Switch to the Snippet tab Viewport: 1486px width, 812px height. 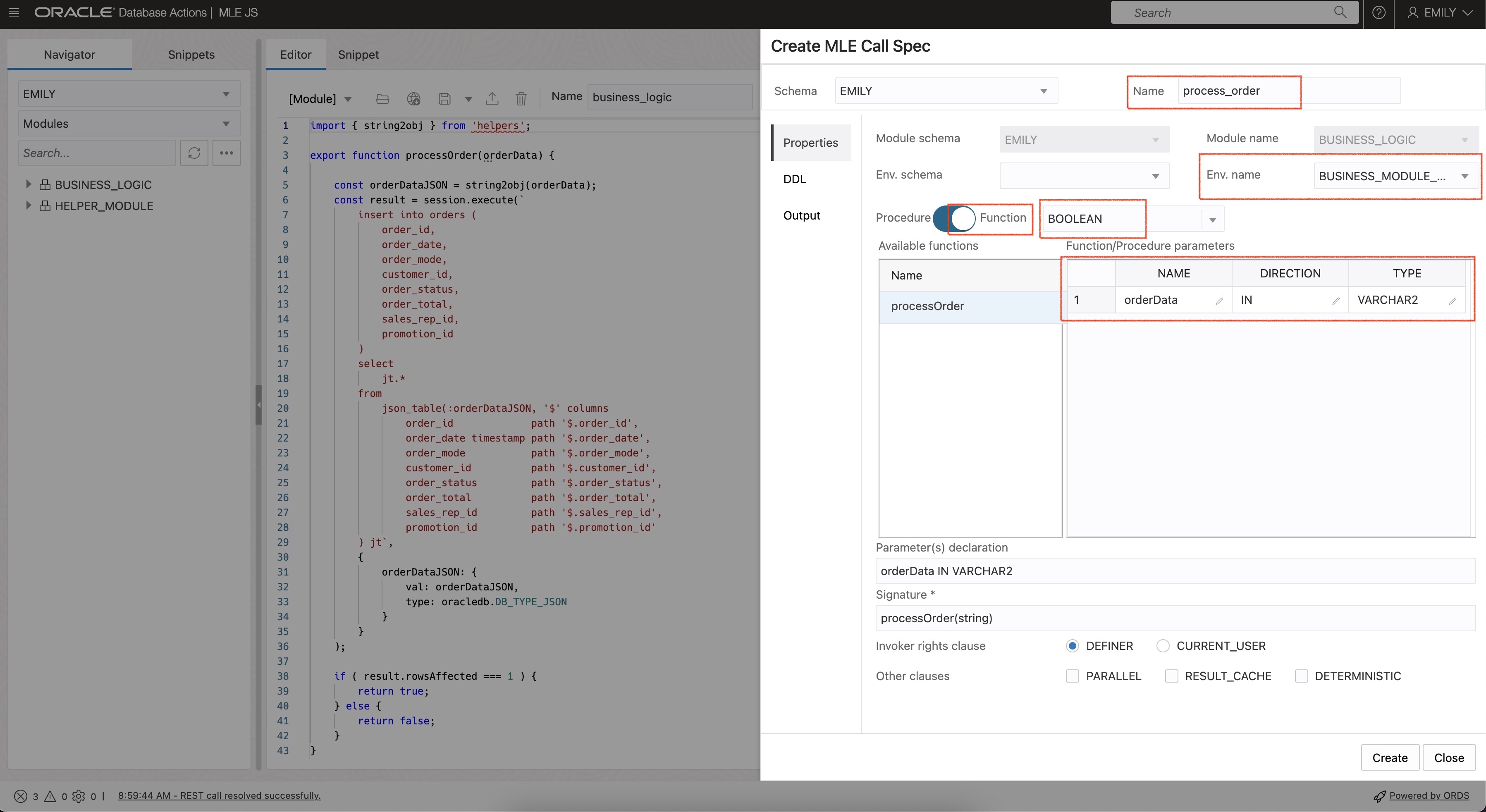(x=358, y=54)
